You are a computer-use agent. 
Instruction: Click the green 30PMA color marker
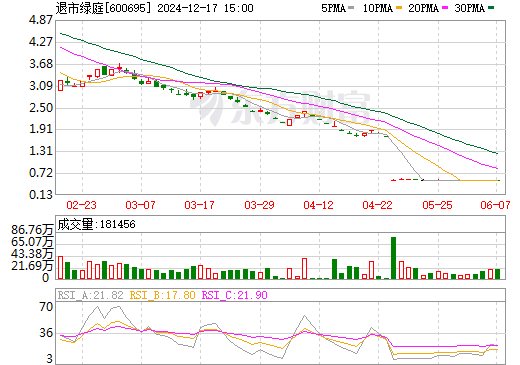[491, 7]
